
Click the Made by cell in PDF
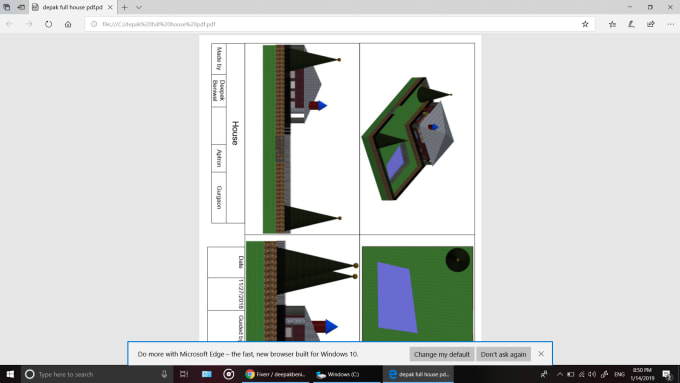219,58
